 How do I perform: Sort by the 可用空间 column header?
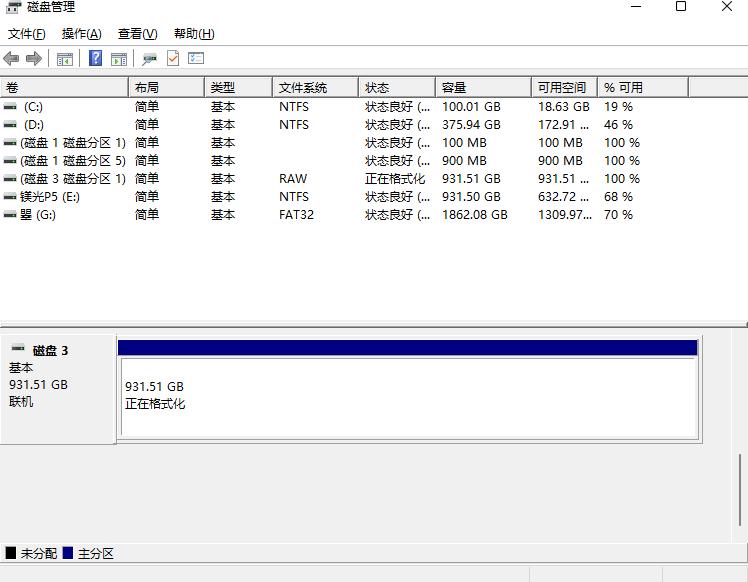pos(564,88)
